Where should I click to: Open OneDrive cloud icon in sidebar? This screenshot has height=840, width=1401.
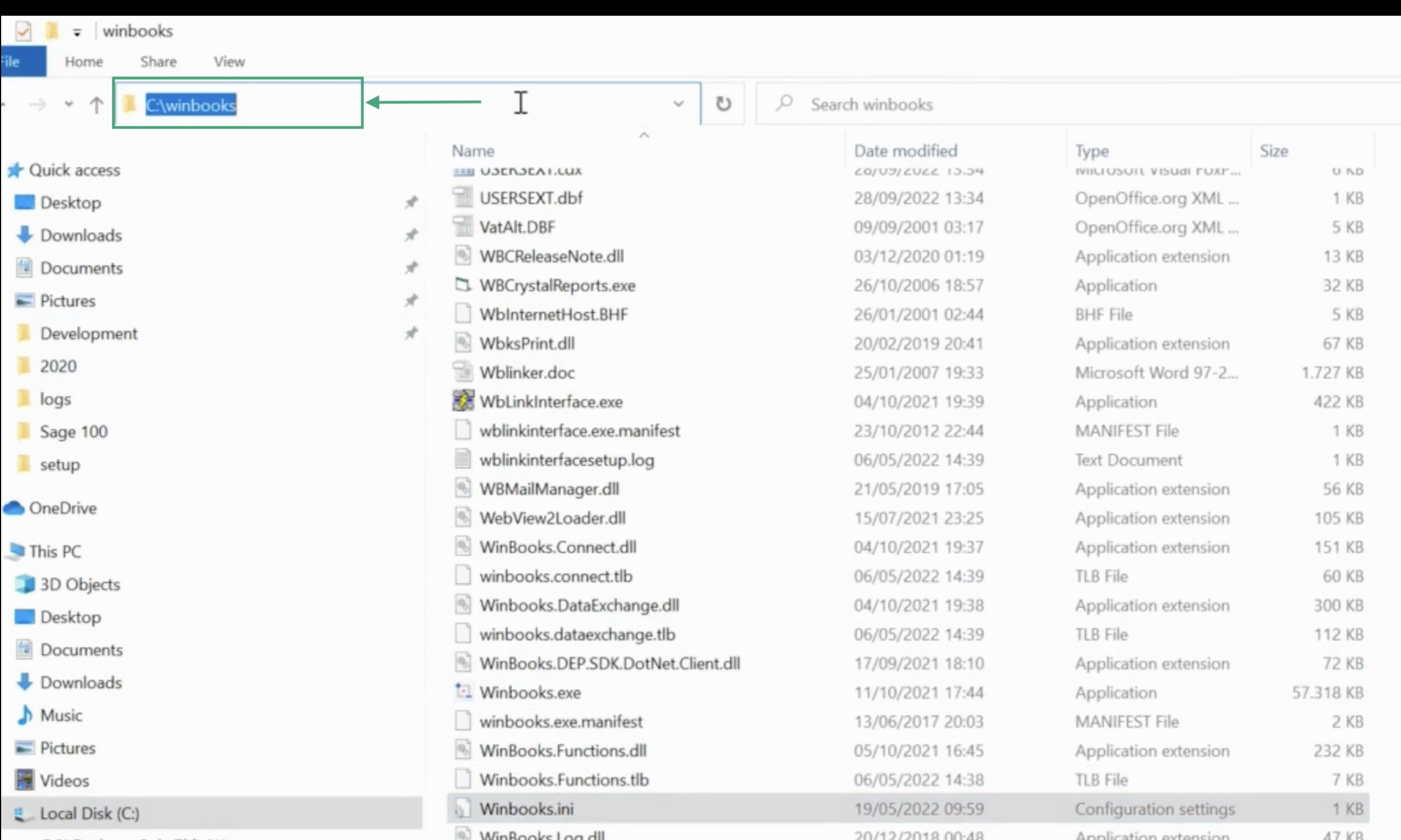click(x=14, y=508)
